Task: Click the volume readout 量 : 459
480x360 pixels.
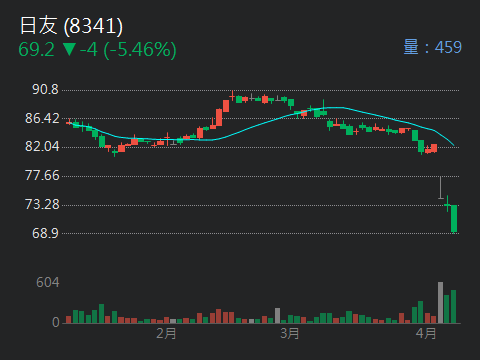Action: coord(432,47)
